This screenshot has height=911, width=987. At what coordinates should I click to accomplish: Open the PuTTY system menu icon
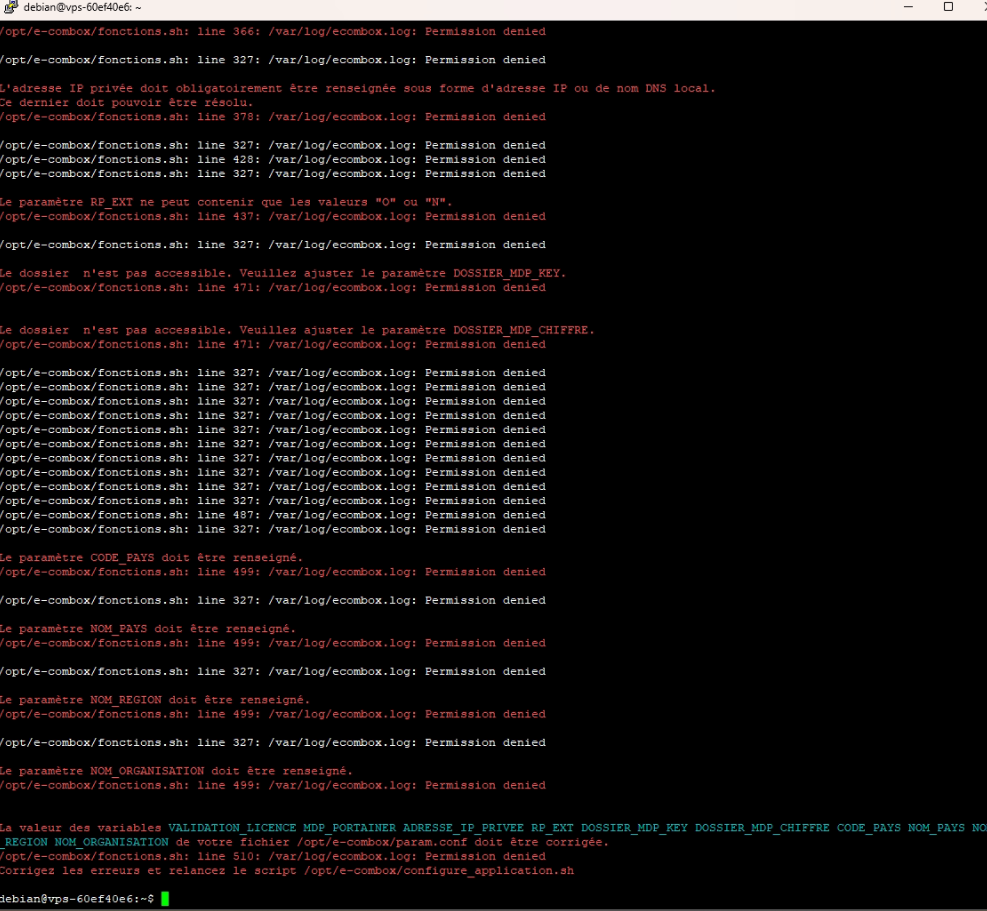[x=11, y=8]
